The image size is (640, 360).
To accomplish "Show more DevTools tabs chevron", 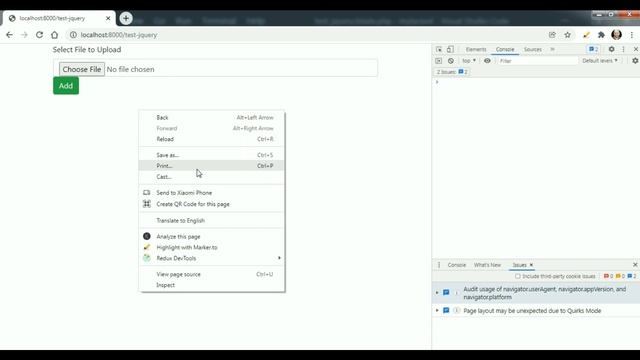I will [552, 49].
